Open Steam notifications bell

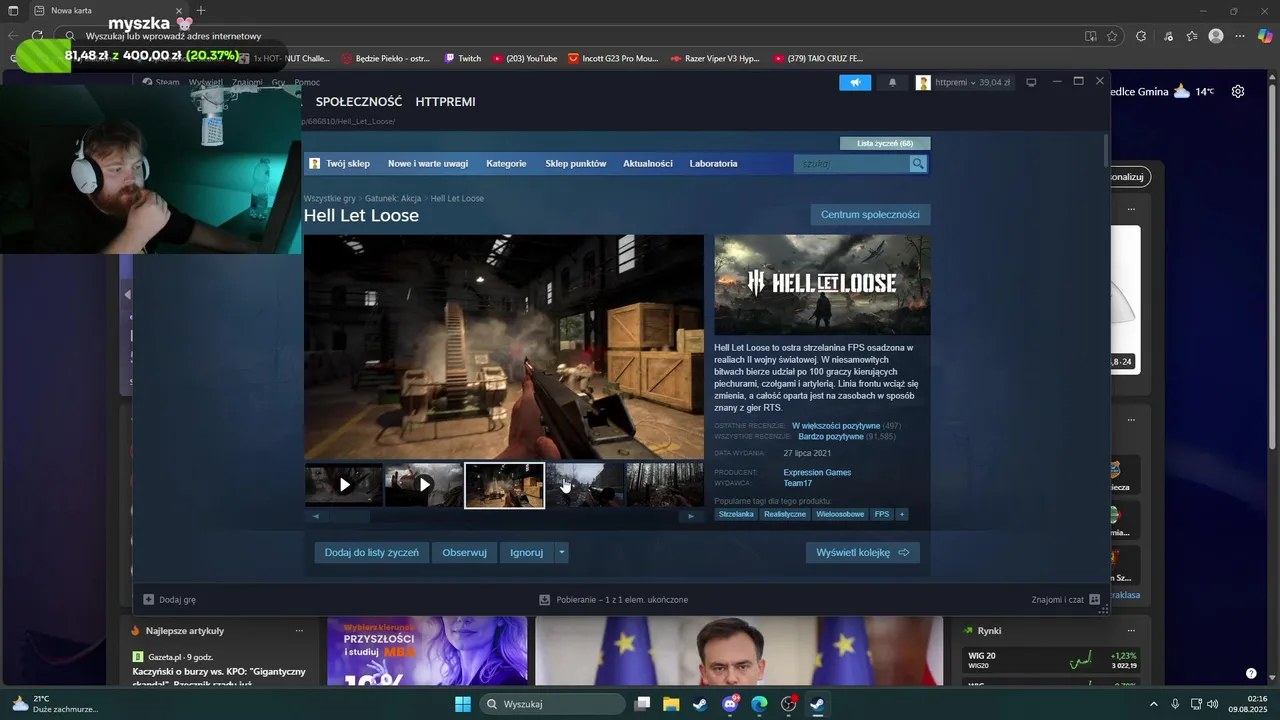point(893,82)
